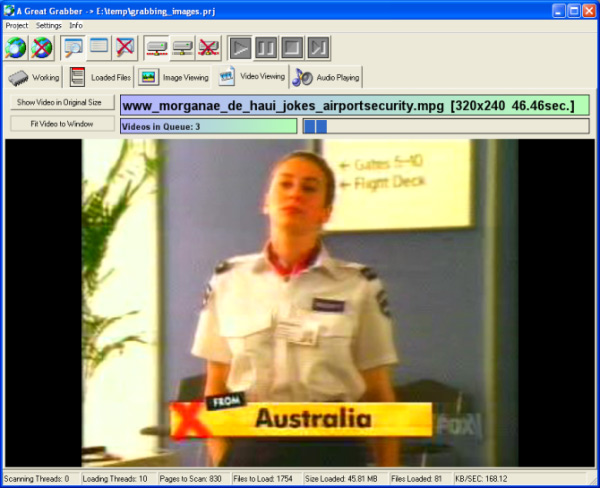The width and height of the screenshot is (600, 488).
Task: Switch to the Image Viewing tab
Action: pos(174,77)
